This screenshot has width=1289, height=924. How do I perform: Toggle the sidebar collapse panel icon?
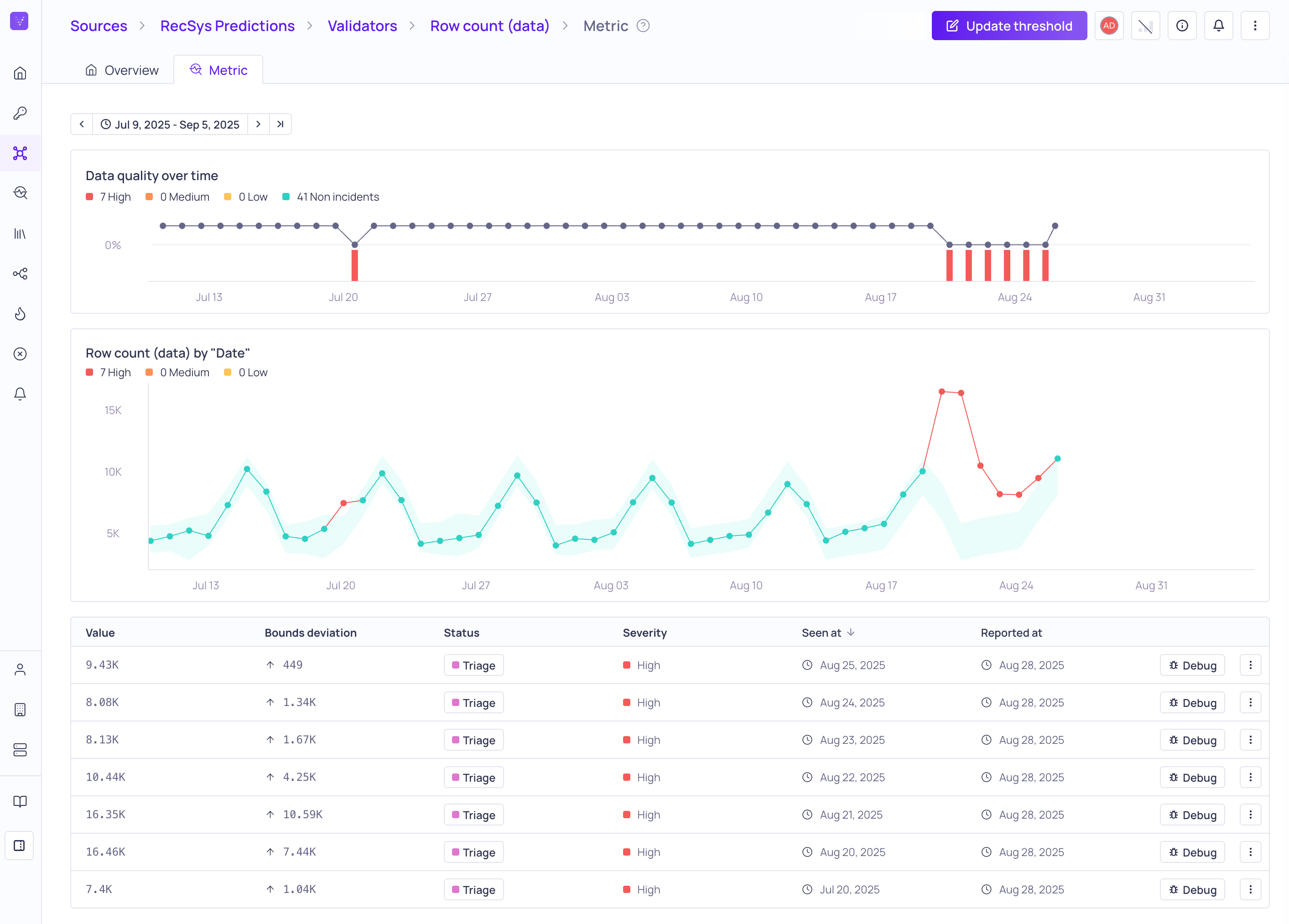click(x=20, y=846)
